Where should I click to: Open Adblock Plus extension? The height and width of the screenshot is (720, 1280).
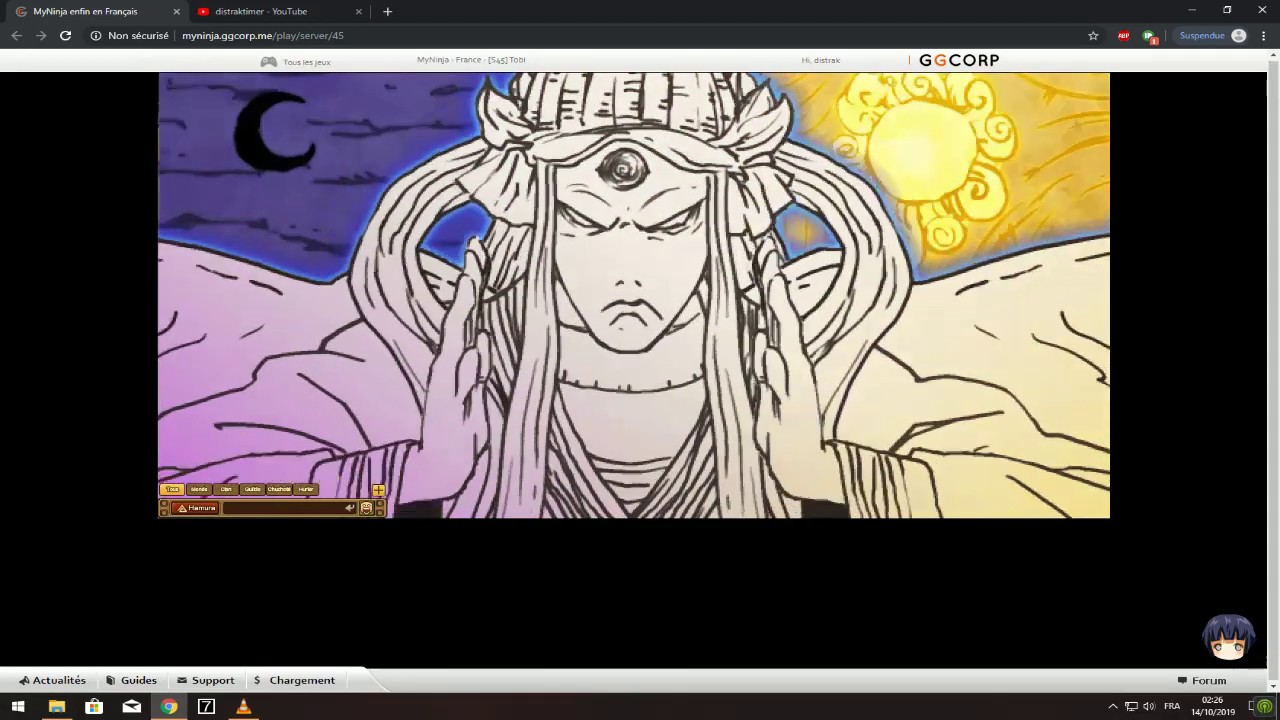pos(1123,35)
